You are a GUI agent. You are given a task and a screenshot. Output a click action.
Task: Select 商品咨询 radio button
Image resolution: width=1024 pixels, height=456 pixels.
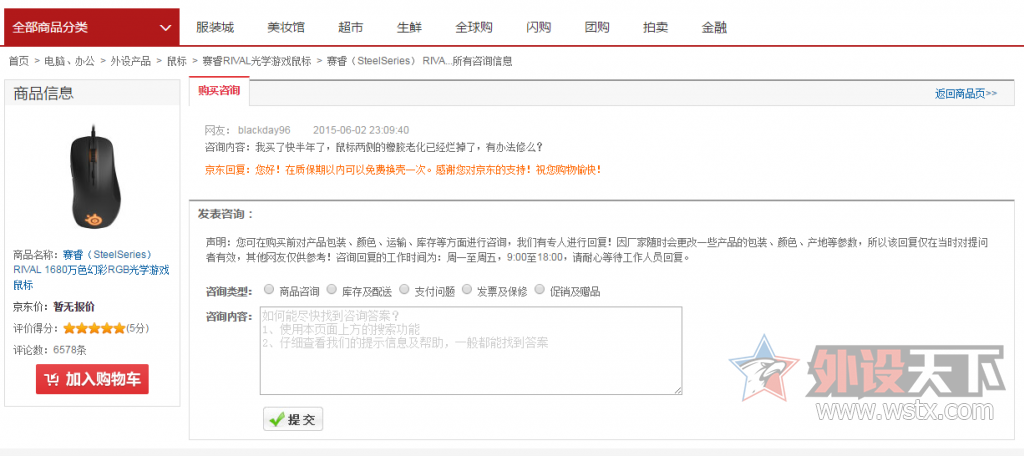(269, 289)
